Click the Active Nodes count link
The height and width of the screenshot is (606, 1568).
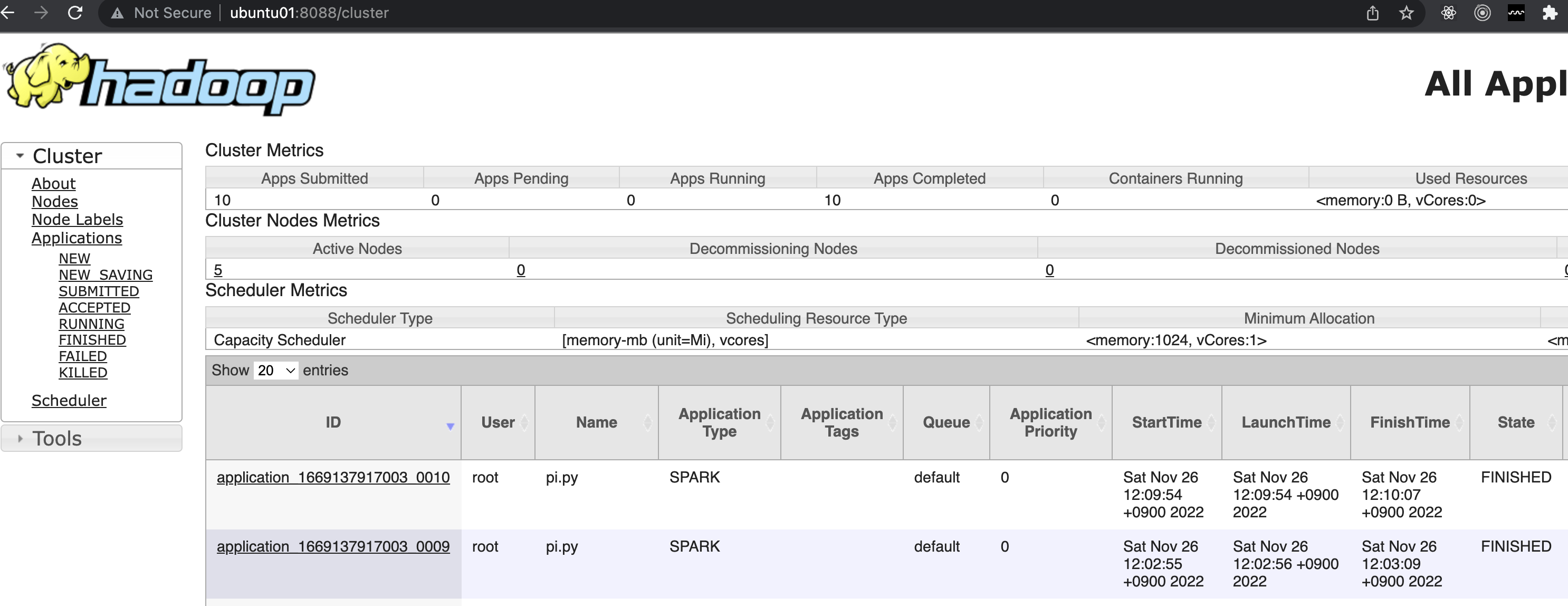click(217, 270)
